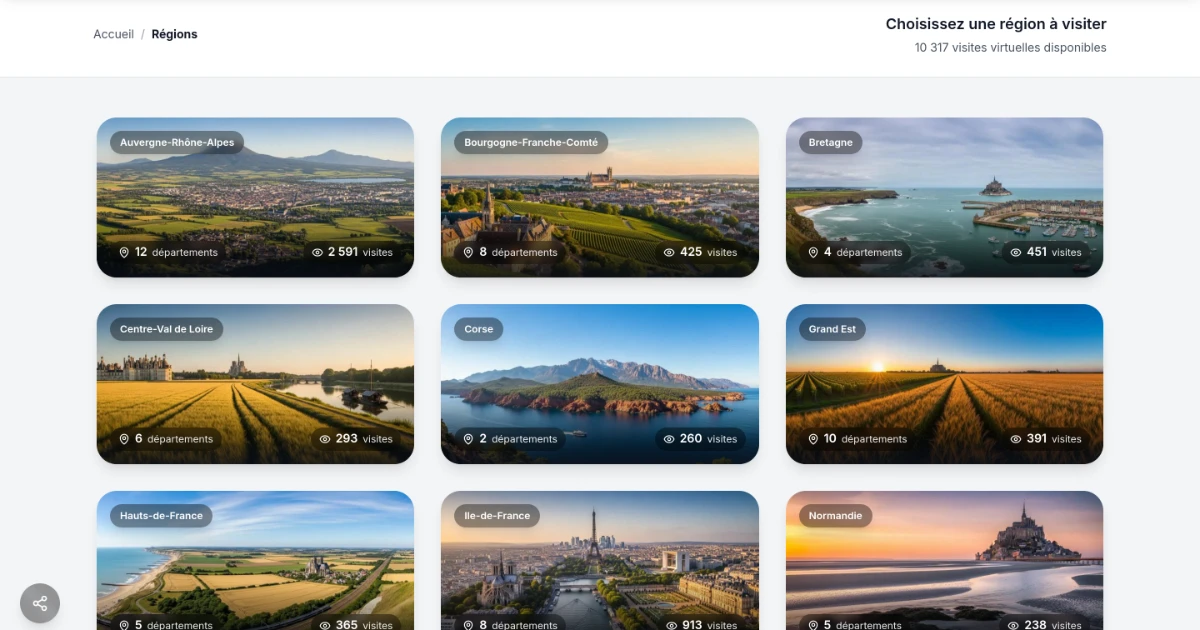Click the location pin icon on Auvergne-Rhône-Alpes card

click(124, 253)
